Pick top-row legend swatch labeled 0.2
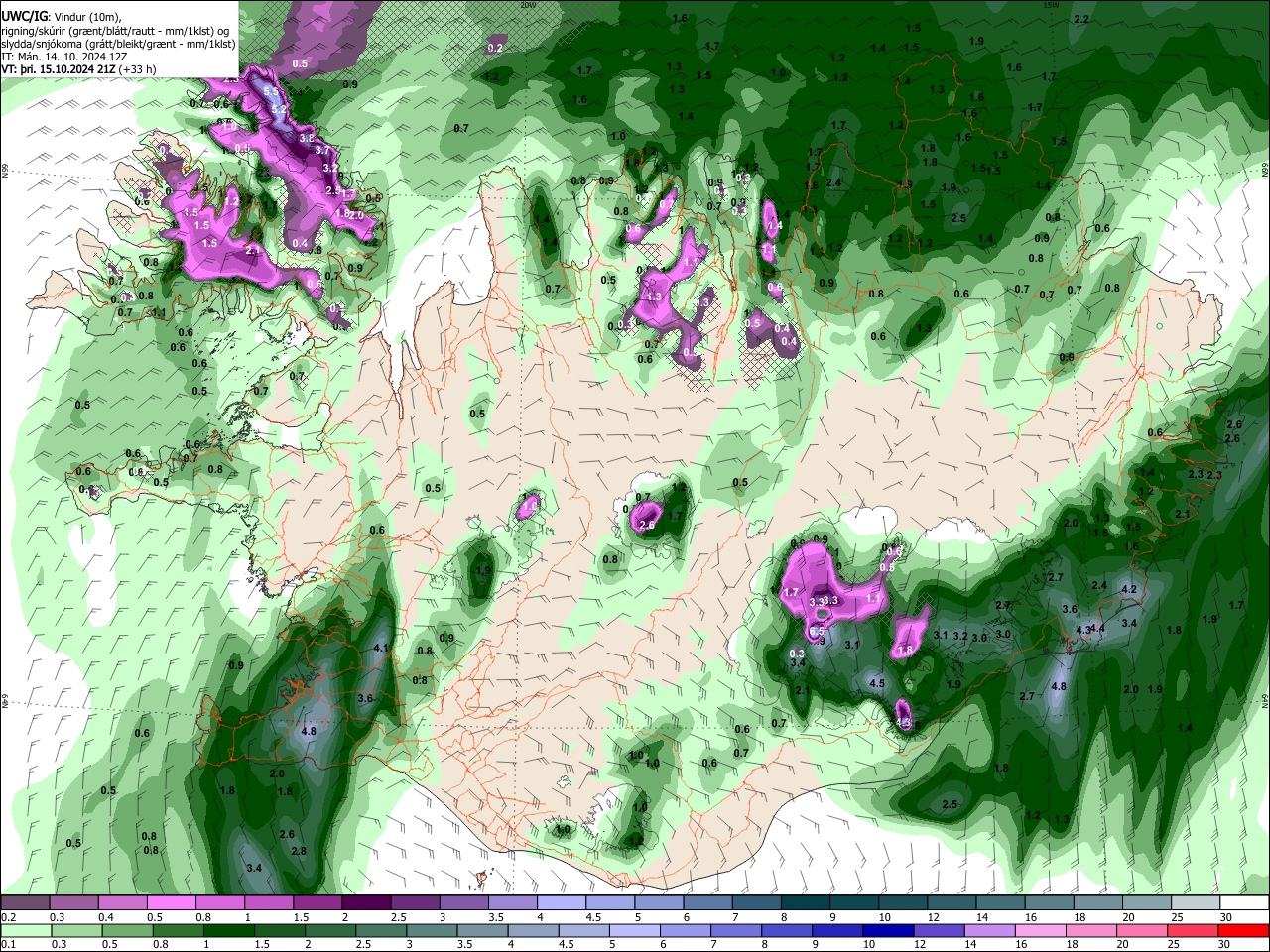The height and width of the screenshot is (952, 1270). (x=25, y=903)
